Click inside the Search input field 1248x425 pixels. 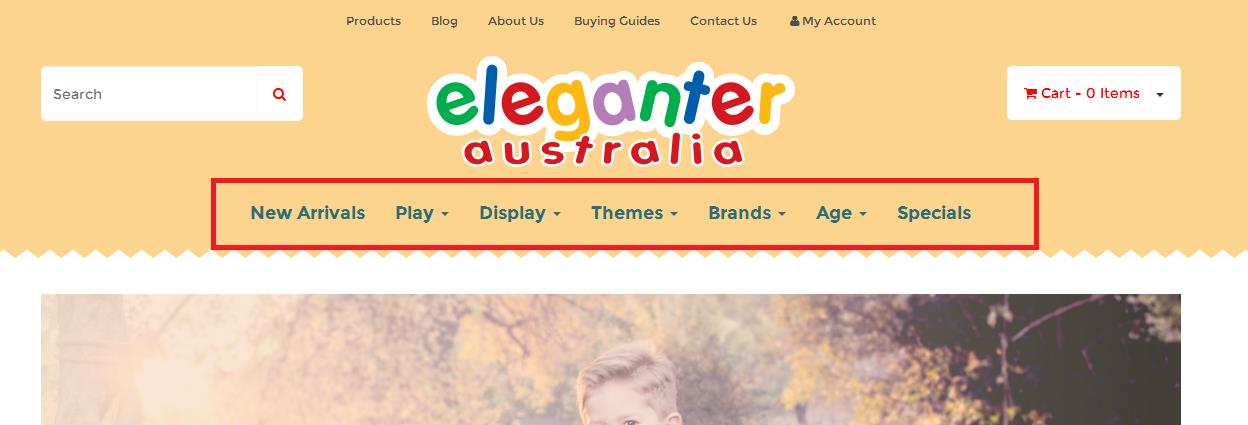tap(149, 94)
